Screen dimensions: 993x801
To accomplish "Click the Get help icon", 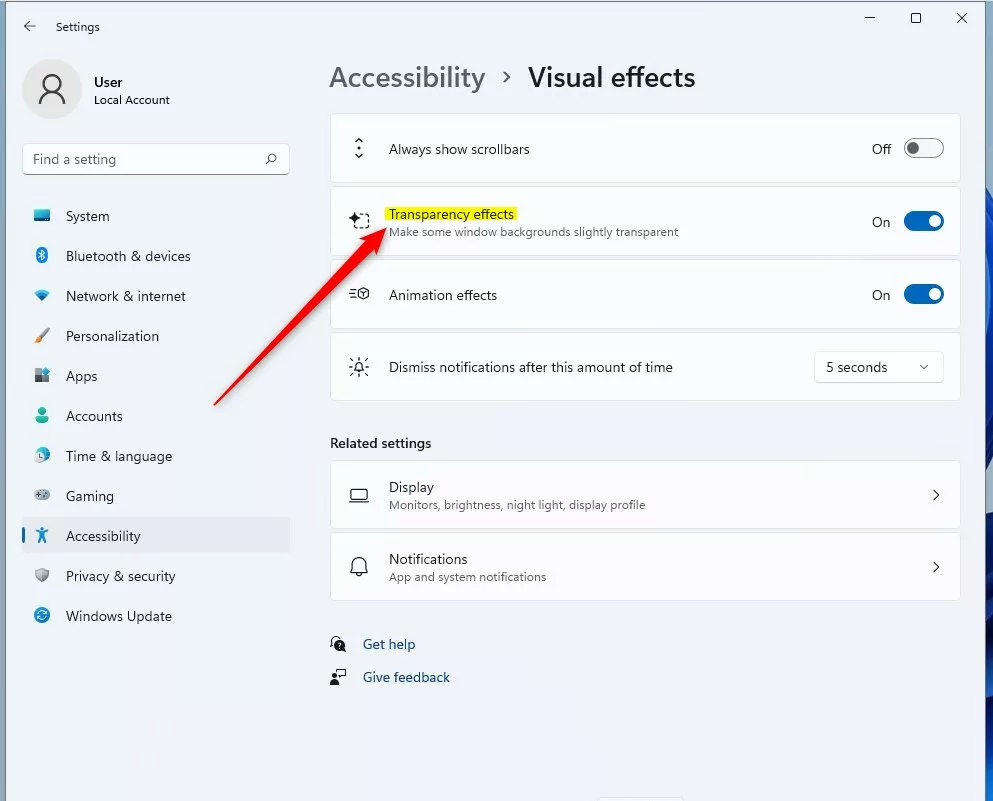I will click(338, 644).
